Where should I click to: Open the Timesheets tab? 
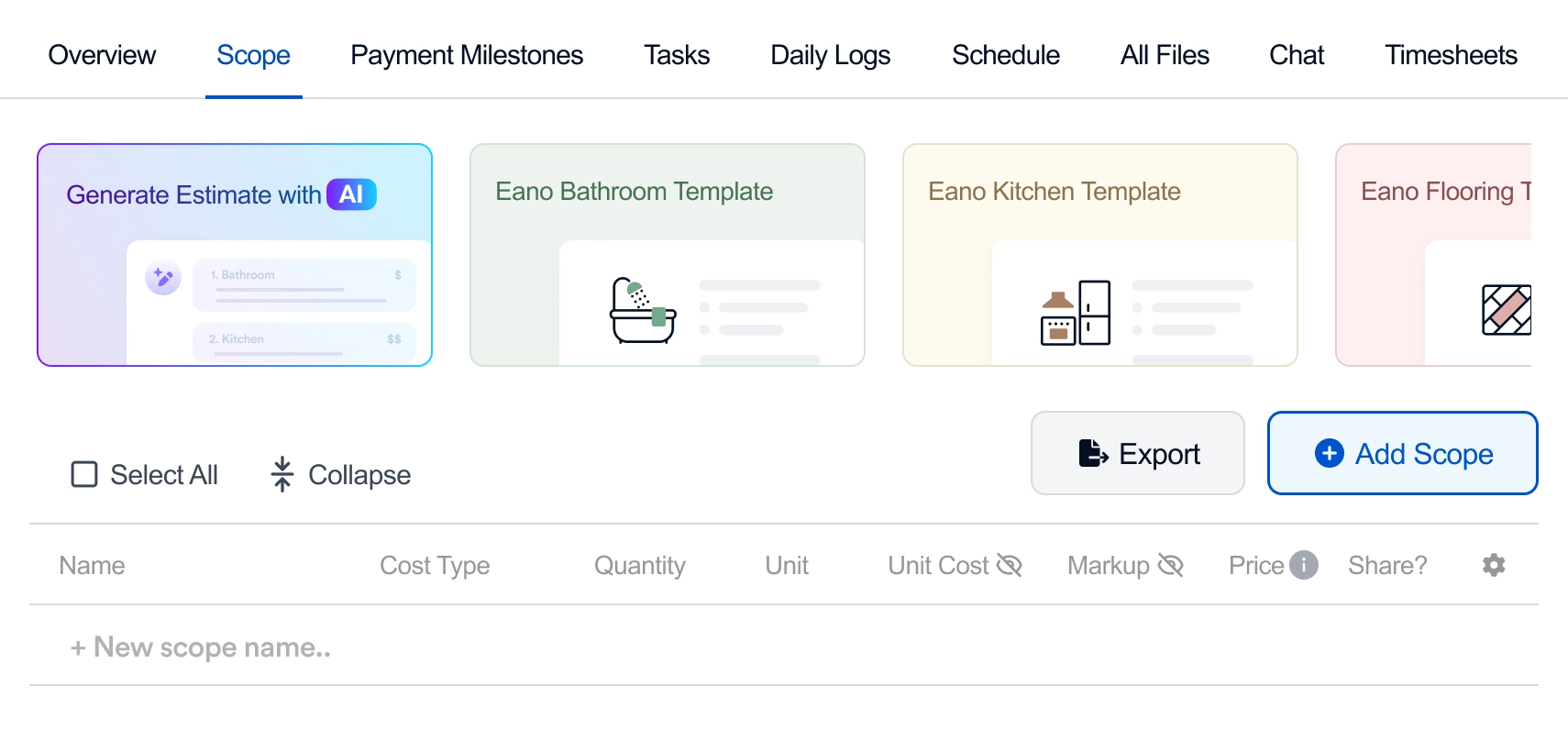[1450, 55]
